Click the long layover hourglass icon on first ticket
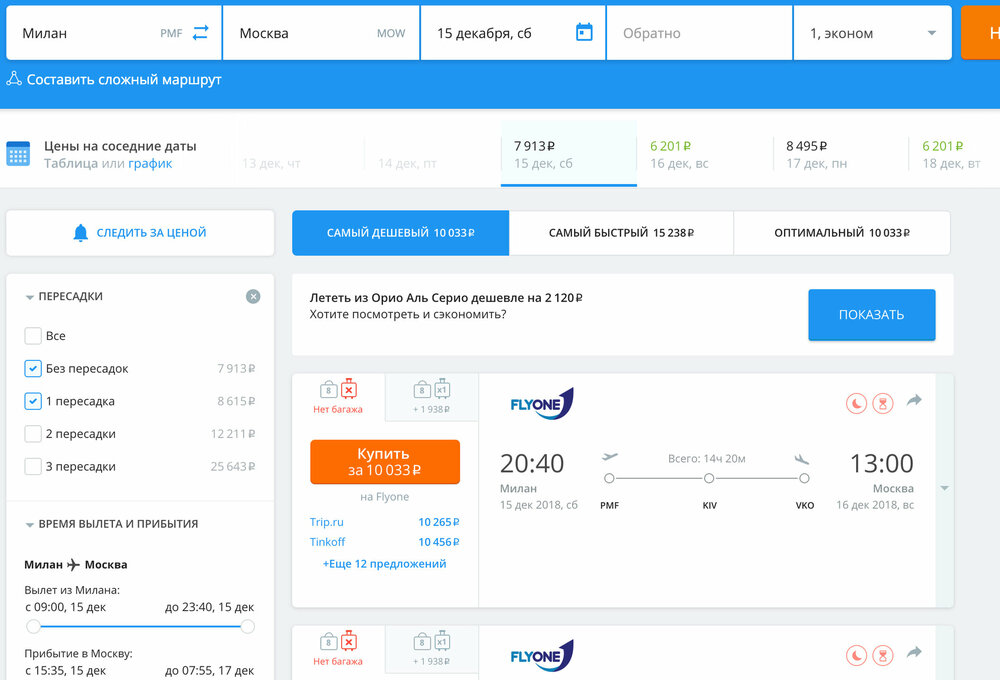The width and height of the screenshot is (1000, 680). pos(883,403)
